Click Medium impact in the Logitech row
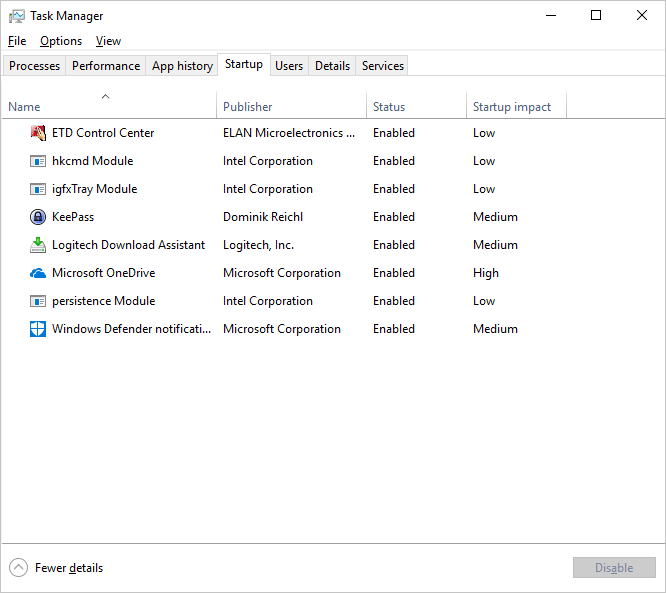This screenshot has width=666, height=593. (495, 245)
